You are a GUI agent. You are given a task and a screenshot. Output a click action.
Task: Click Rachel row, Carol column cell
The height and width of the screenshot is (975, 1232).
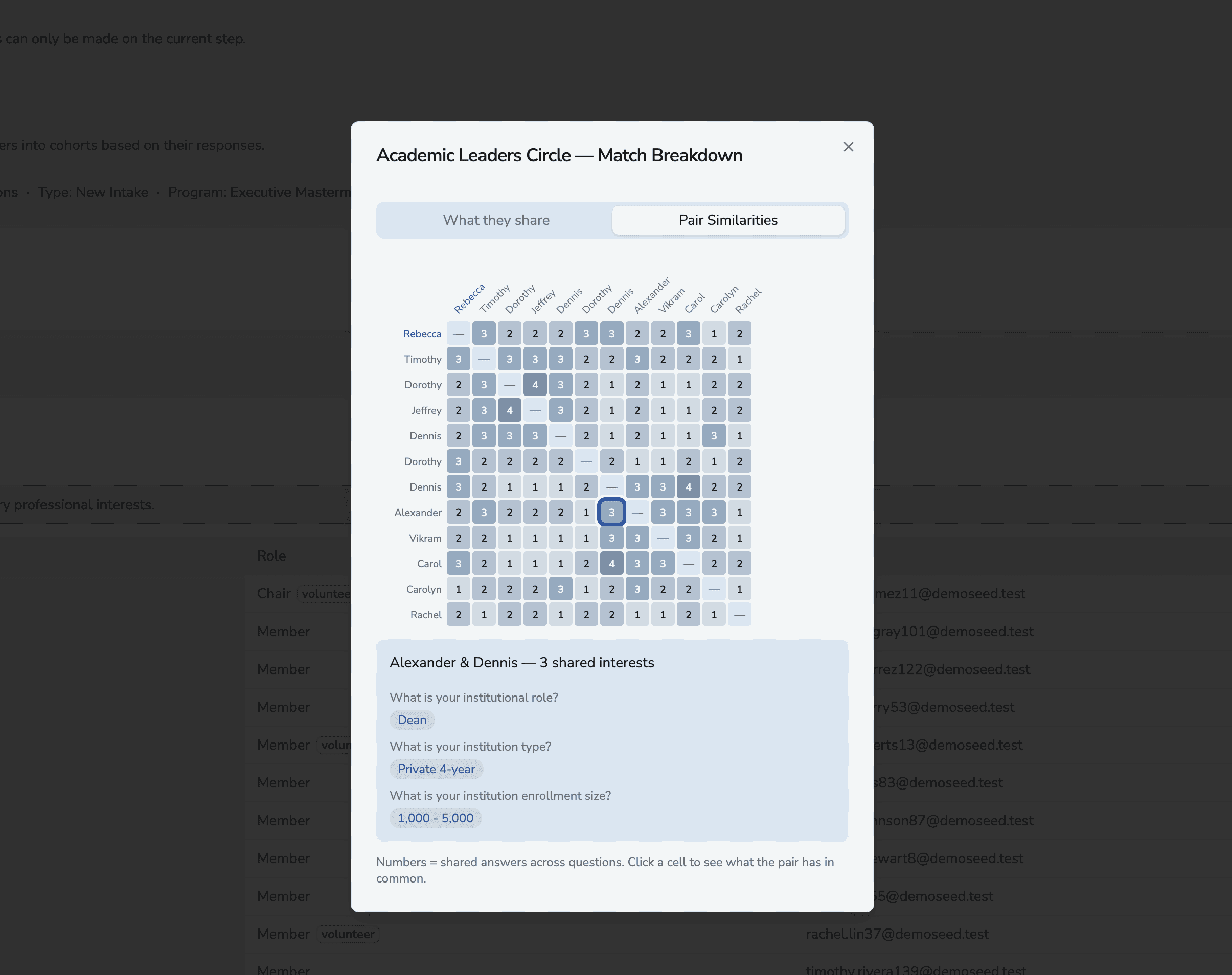(688, 615)
